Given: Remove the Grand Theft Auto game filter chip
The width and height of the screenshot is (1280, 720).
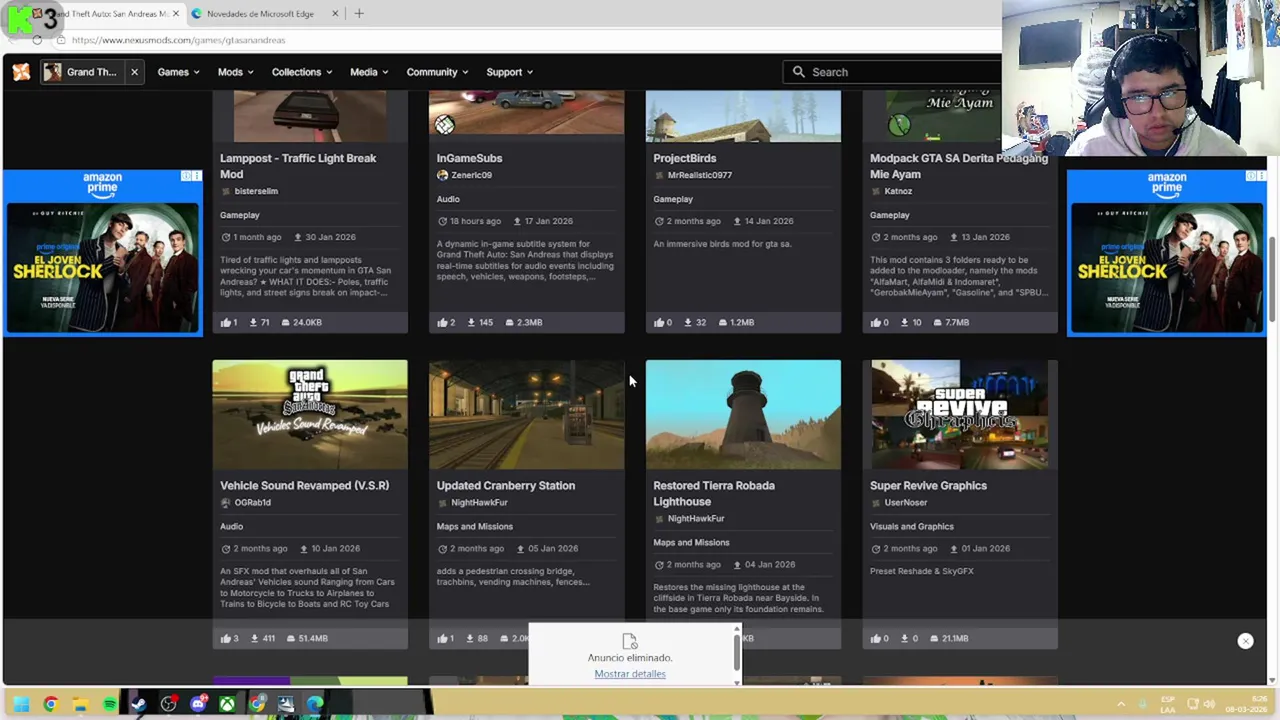Looking at the screenshot, I should 134,72.
